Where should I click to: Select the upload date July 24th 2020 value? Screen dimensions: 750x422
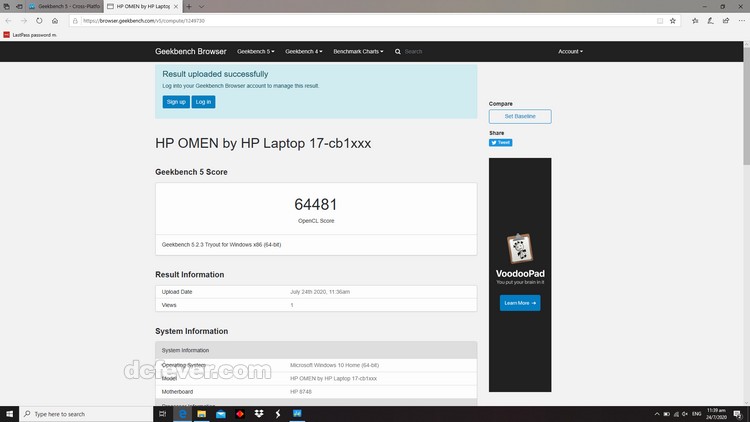[320, 292]
